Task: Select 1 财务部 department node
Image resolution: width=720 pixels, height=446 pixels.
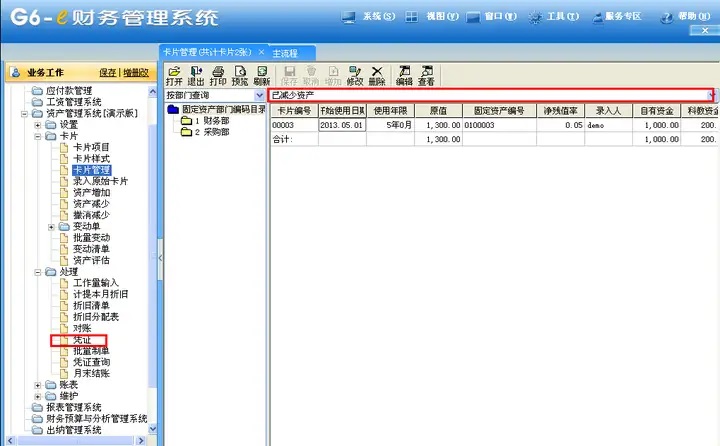Action: [212, 121]
